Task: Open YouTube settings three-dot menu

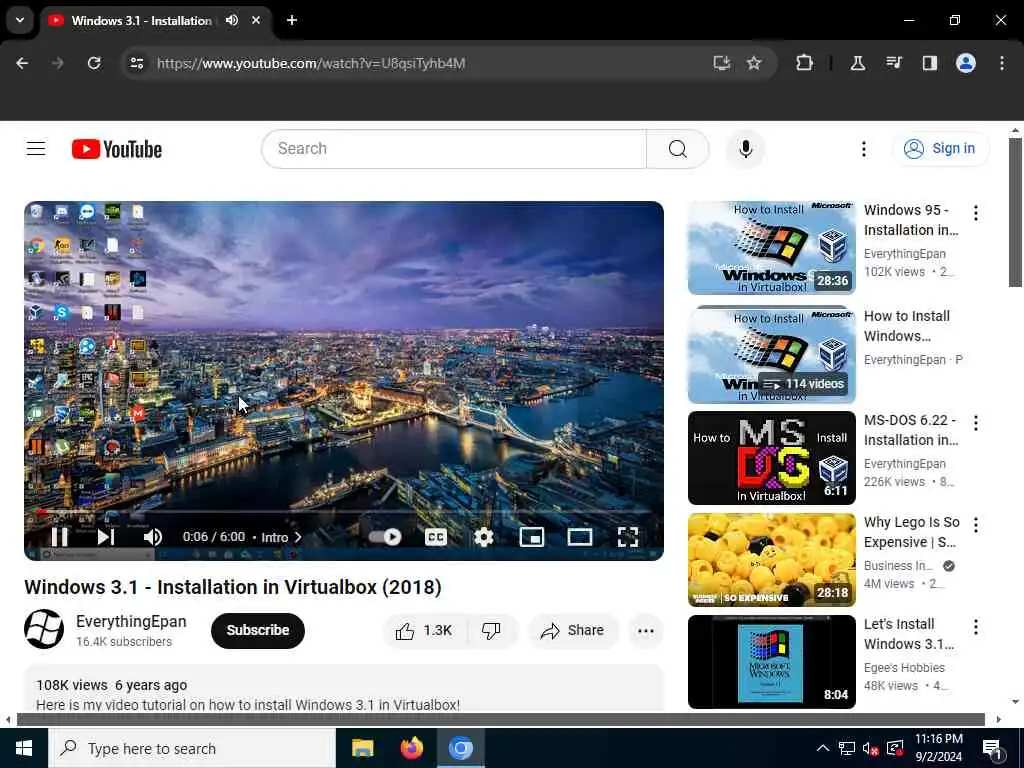Action: click(863, 149)
